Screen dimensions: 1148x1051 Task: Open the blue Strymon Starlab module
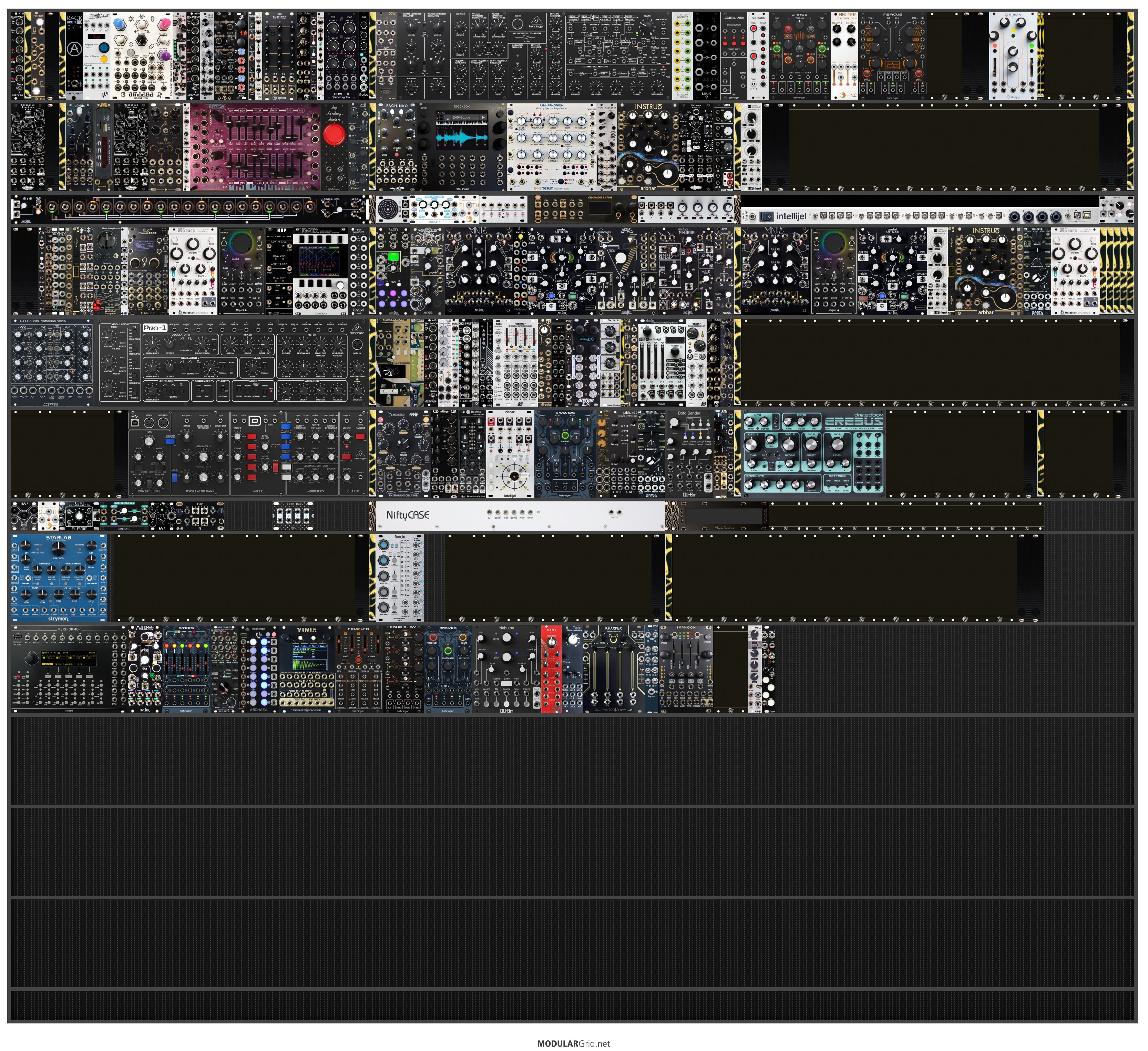click(59, 578)
